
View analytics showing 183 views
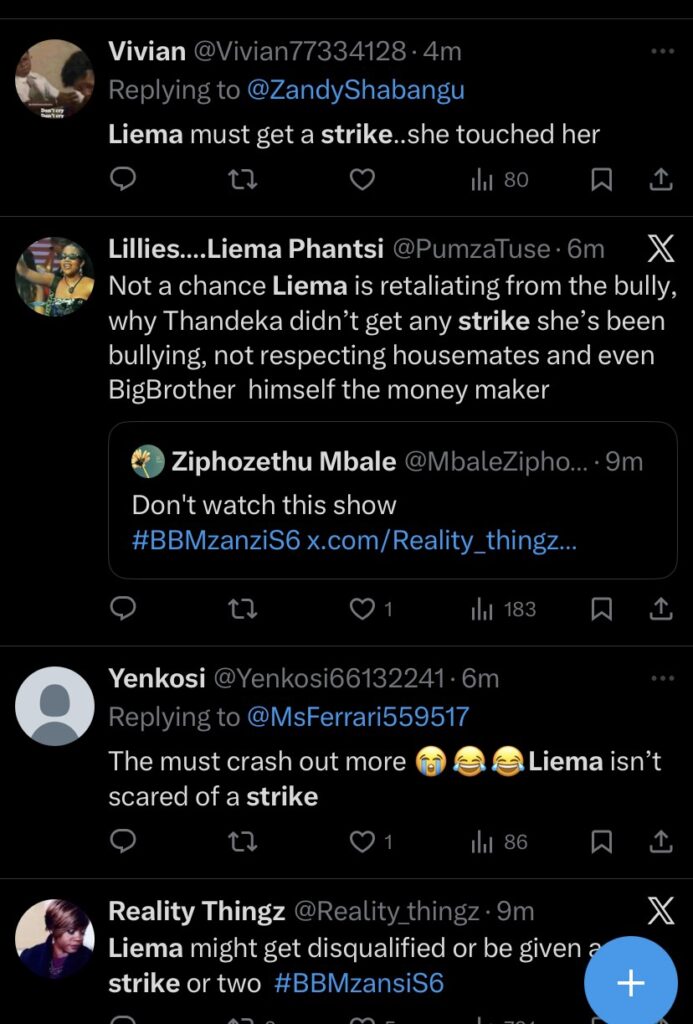pyautogui.click(x=503, y=609)
